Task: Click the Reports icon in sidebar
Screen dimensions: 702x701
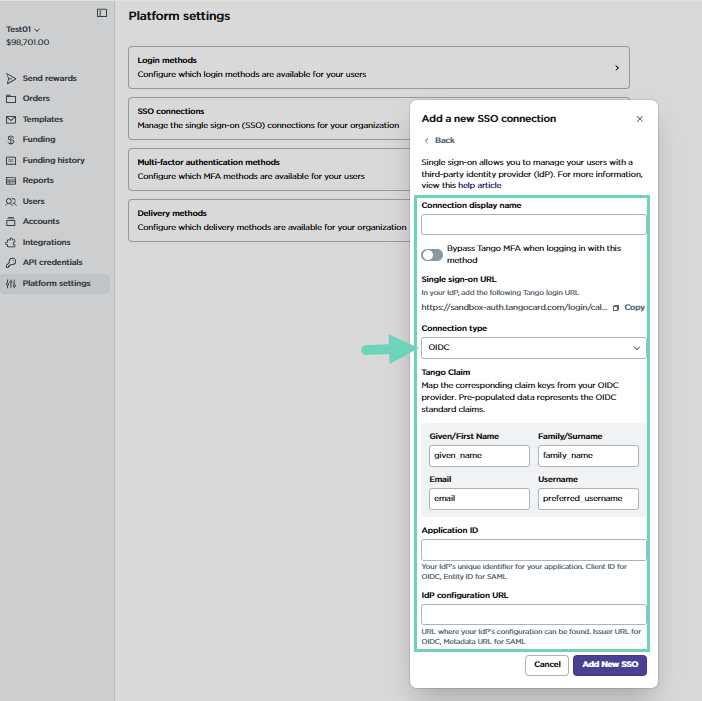Action: (11, 181)
